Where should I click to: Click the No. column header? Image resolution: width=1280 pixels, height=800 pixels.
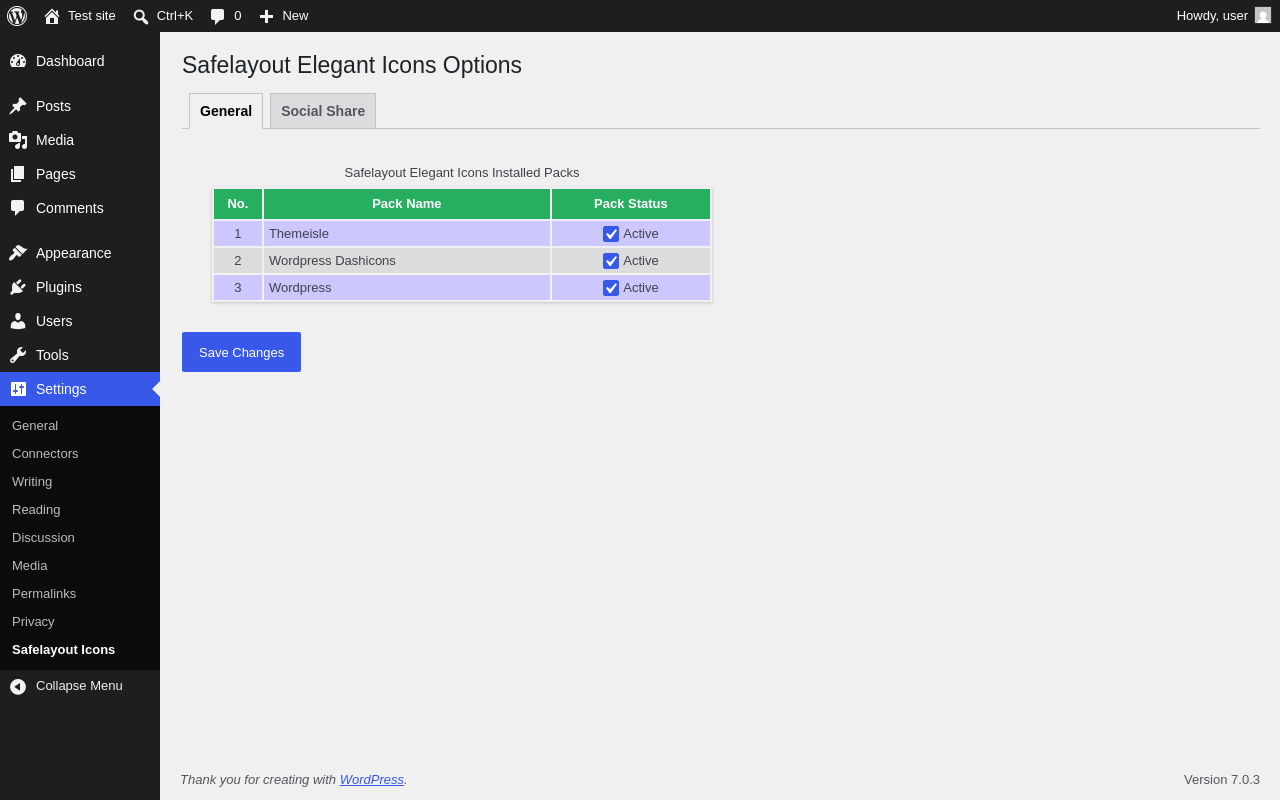click(x=238, y=204)
